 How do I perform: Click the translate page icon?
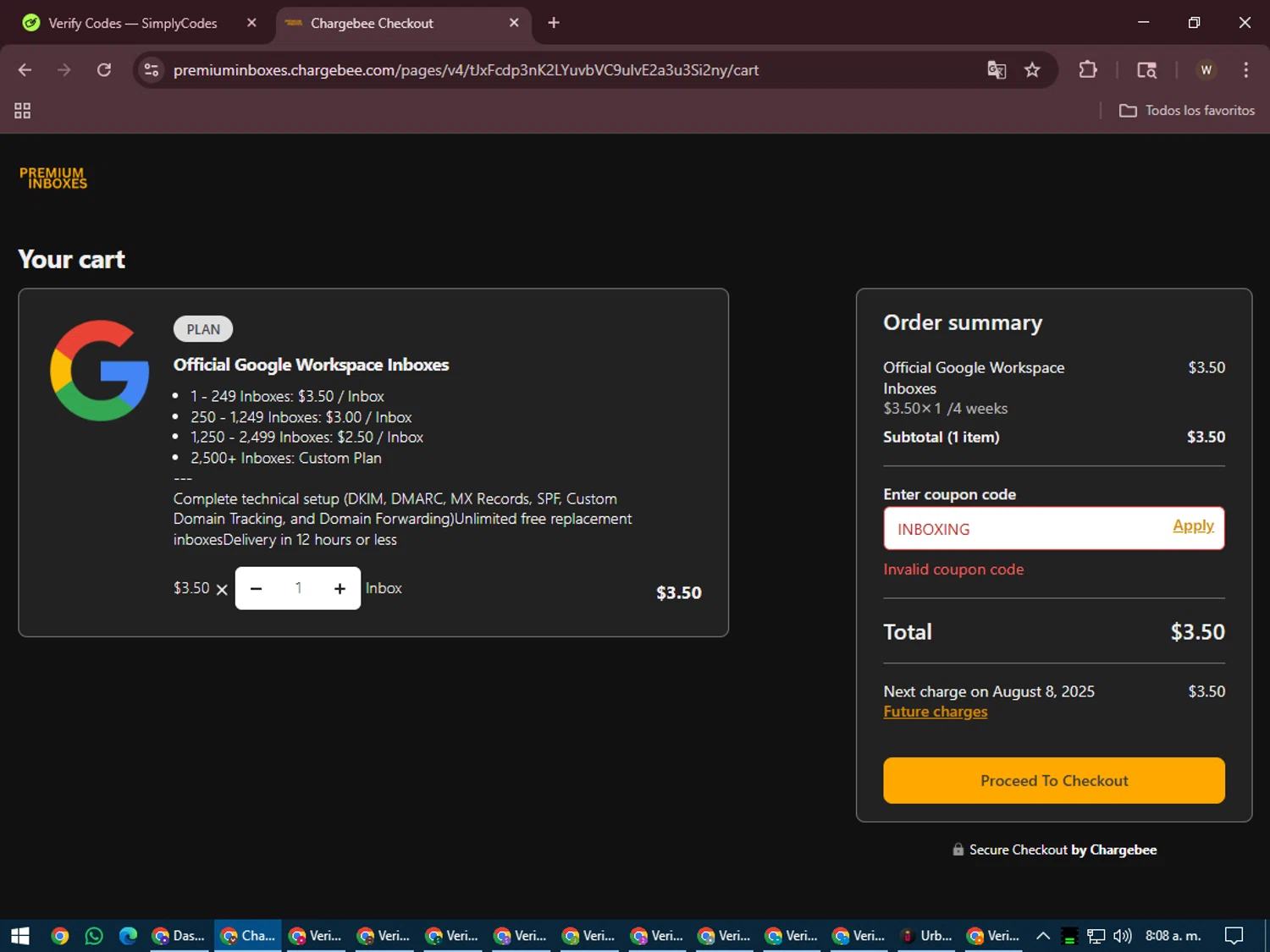point(997,70)
